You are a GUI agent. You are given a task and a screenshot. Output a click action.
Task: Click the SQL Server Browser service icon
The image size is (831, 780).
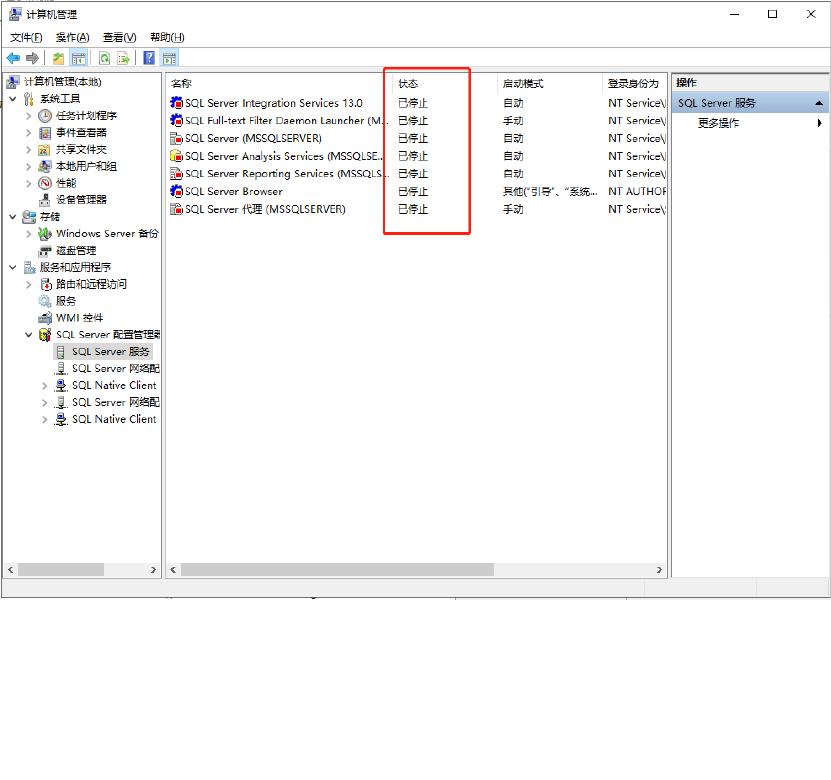[176, 191]
